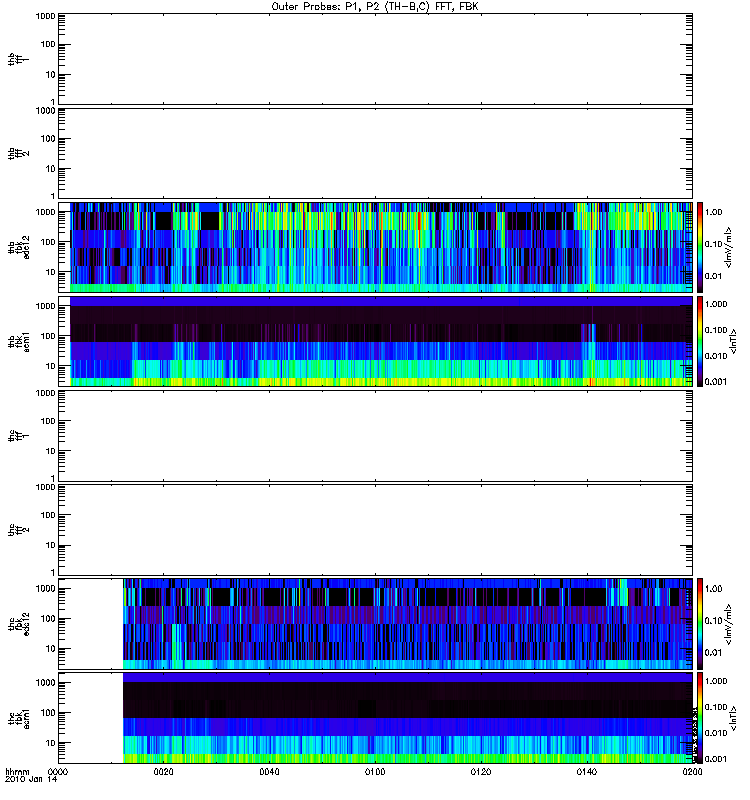Click the '100' y-axis tick of thb fff 2
The height and width of the screenshot is (800, 750).
coord(48,139)
